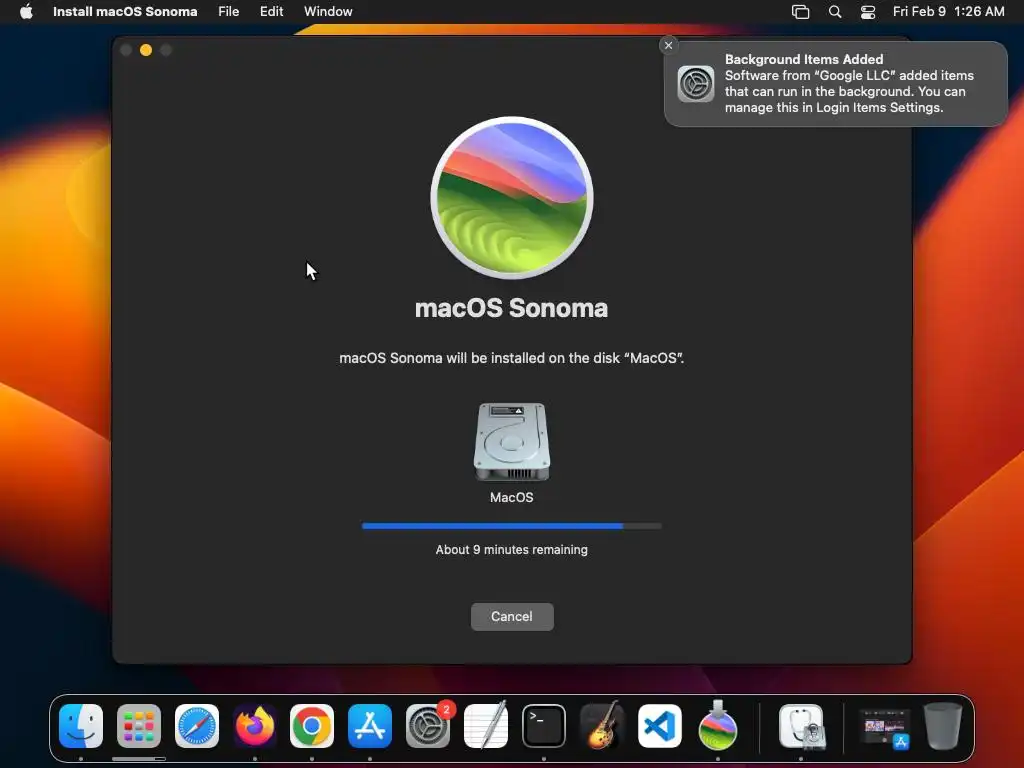This screenshot has height=768, width=1024.
Task: Open the Apple menu
Action: click(26, 12)
